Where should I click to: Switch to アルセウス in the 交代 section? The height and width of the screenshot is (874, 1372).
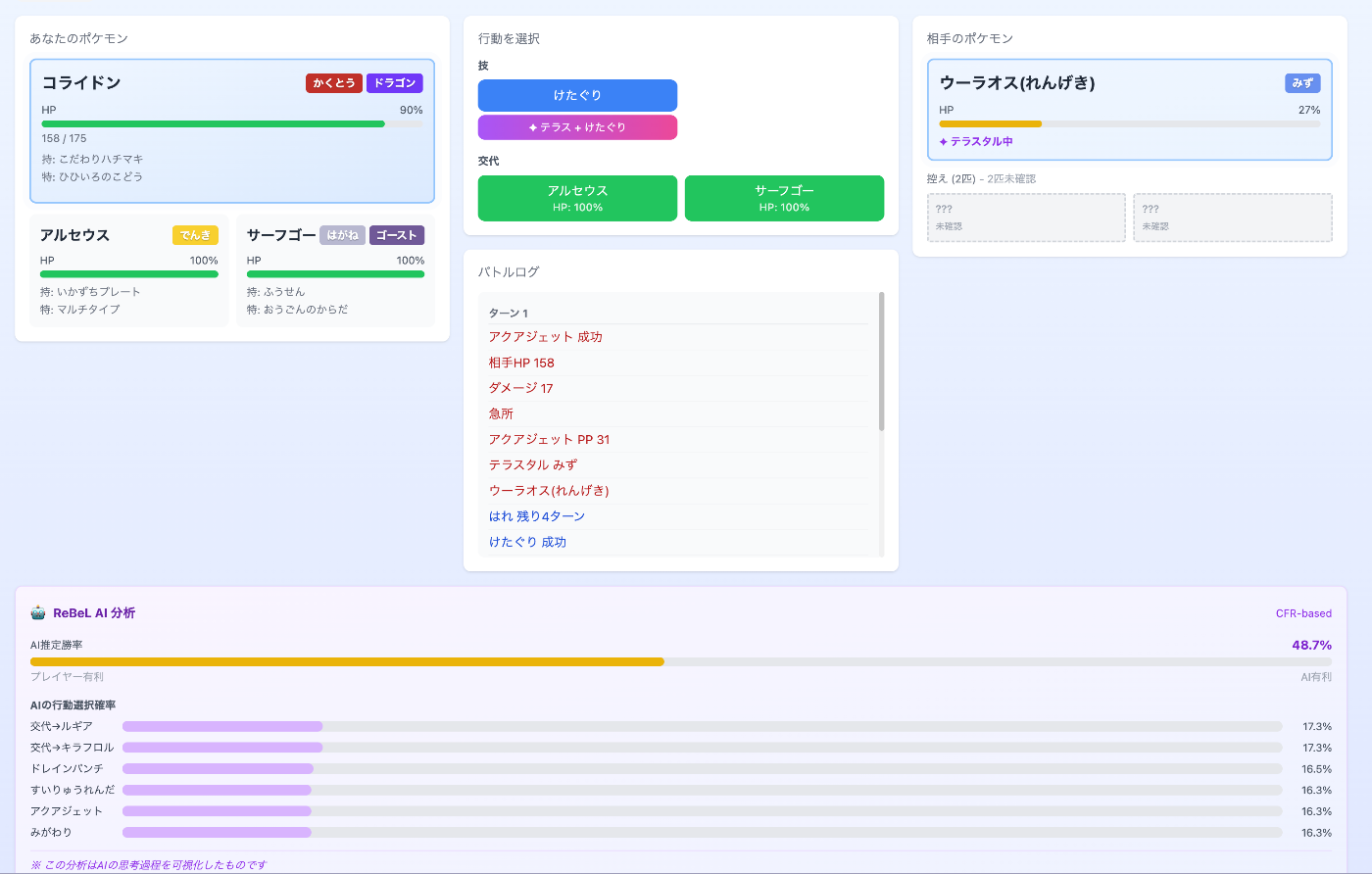577,198
